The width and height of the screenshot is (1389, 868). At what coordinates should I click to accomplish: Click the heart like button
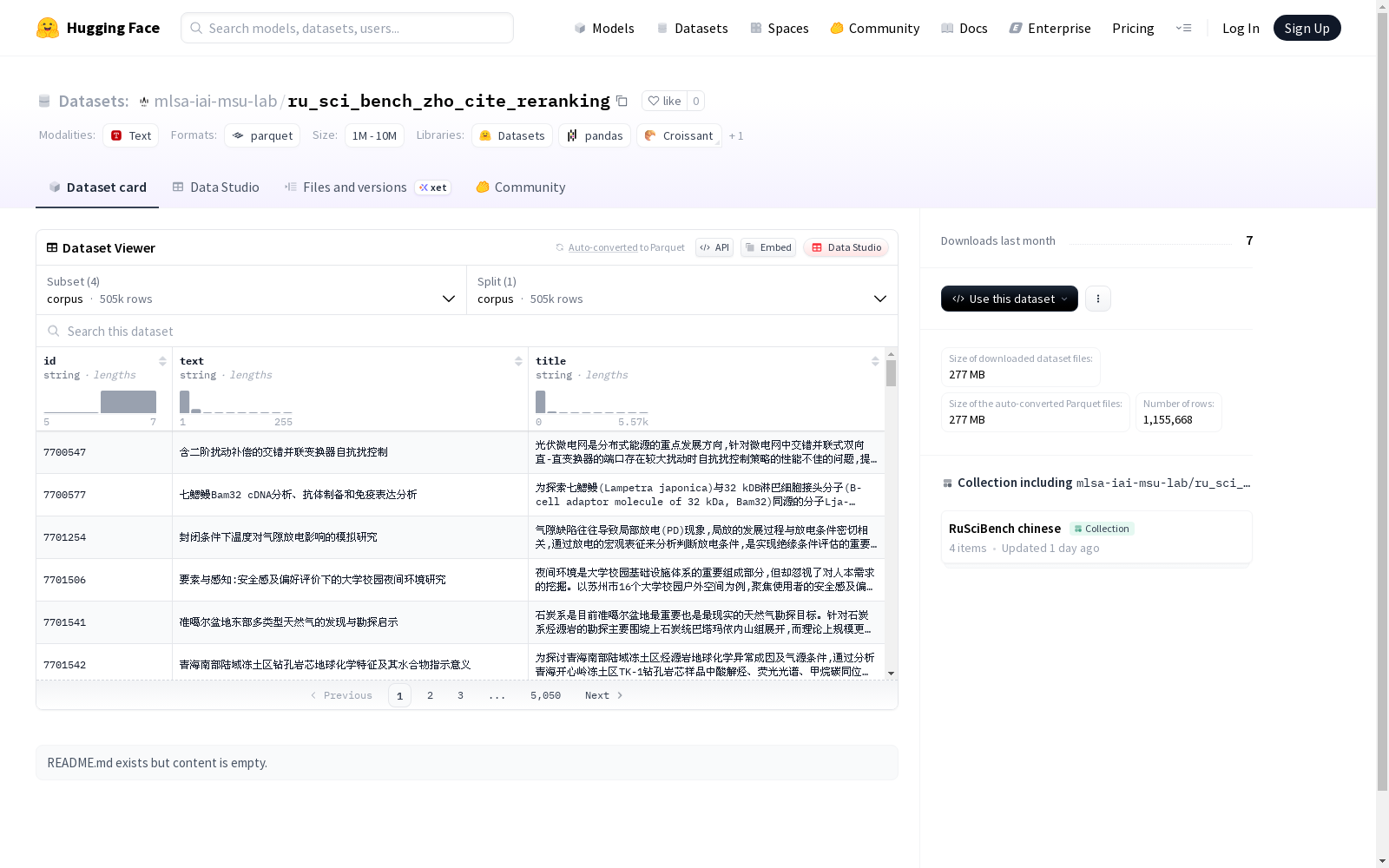coord(664,101)
